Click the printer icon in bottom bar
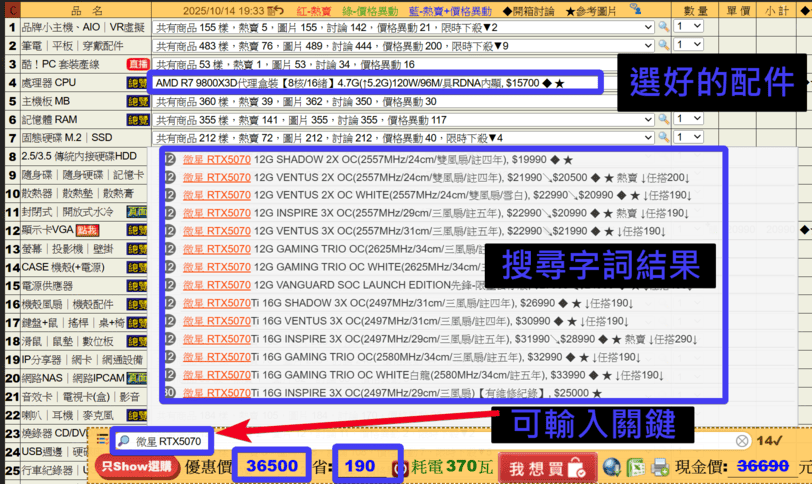This screenshot has width=812, height=484. coord(659,468)
